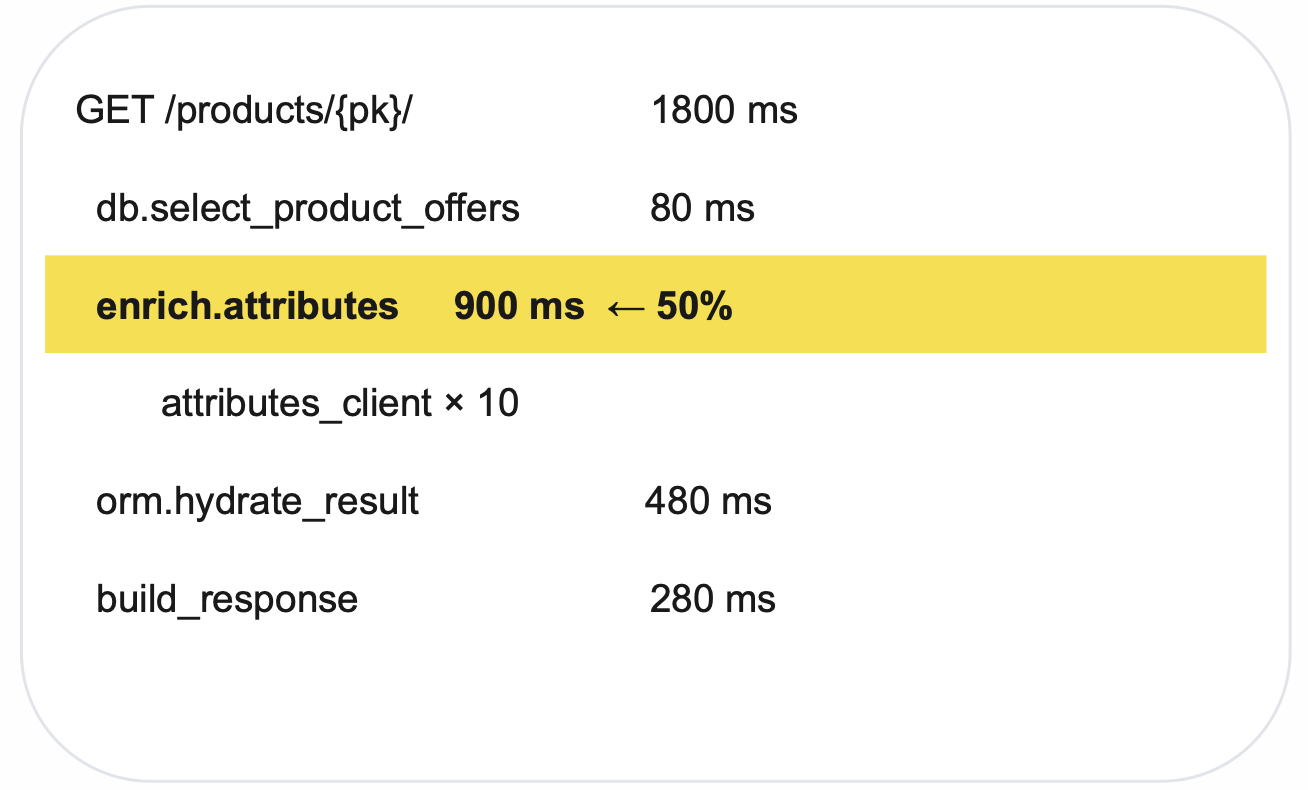Expand the attributes_client × 10 child span
This screenshot has height=790, width=1308.
(340, 404)
